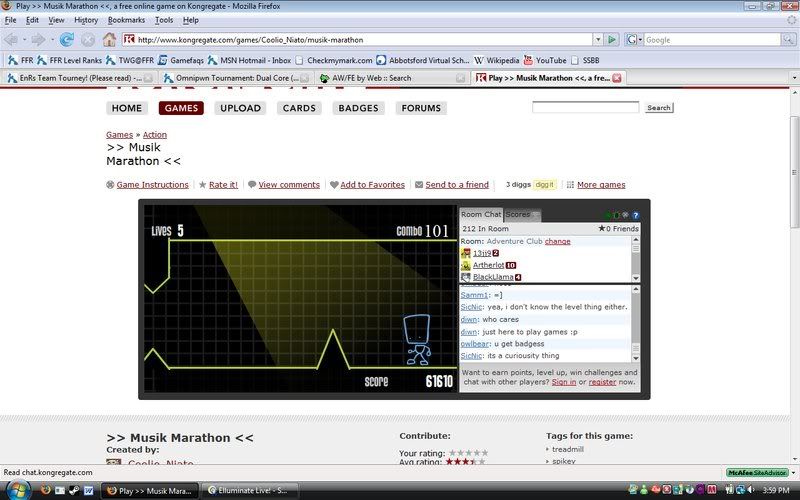Click the Rate it star icon
The width and height of the screenshot is (800, 500).
pyautogui.click(x=202, y=185)
